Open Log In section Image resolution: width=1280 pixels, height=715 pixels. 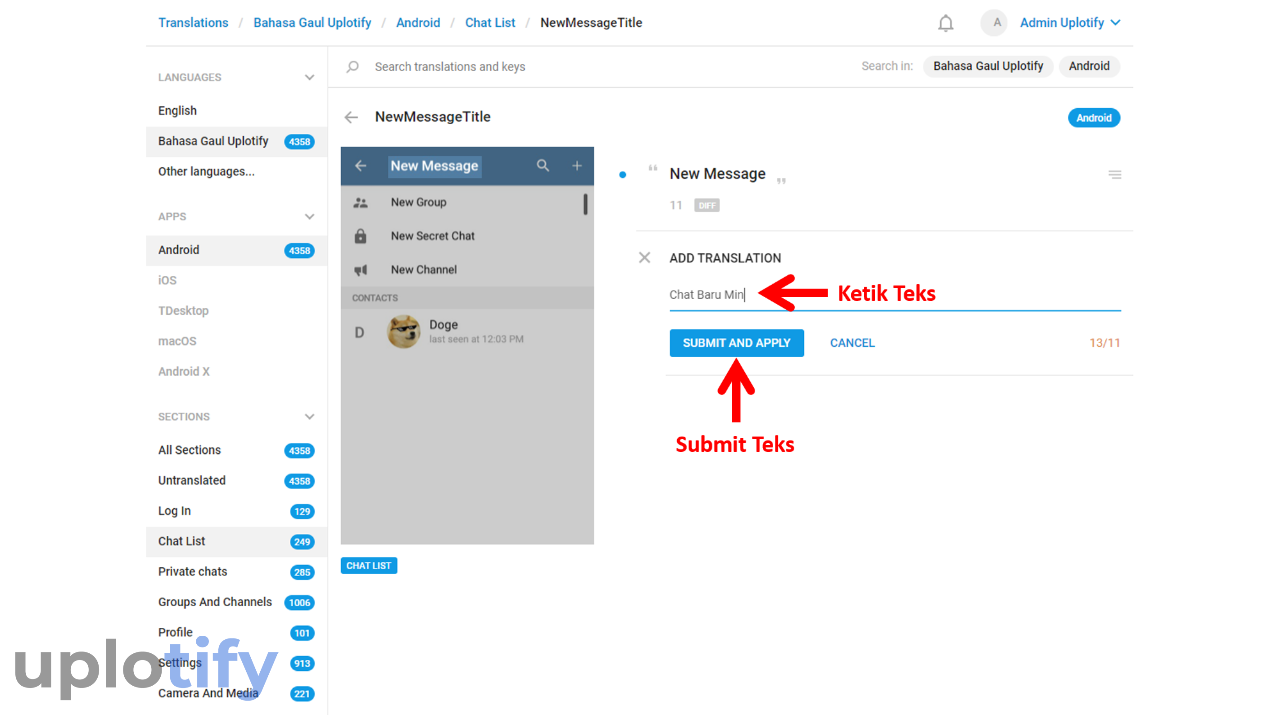coord(236,511)
